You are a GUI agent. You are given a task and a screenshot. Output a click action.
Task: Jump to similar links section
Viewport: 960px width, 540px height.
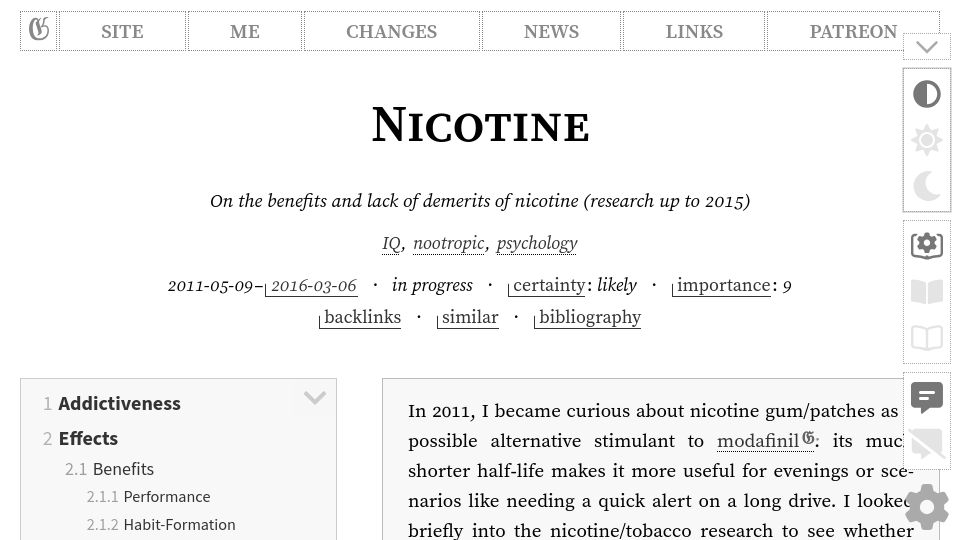coord(468,317)
